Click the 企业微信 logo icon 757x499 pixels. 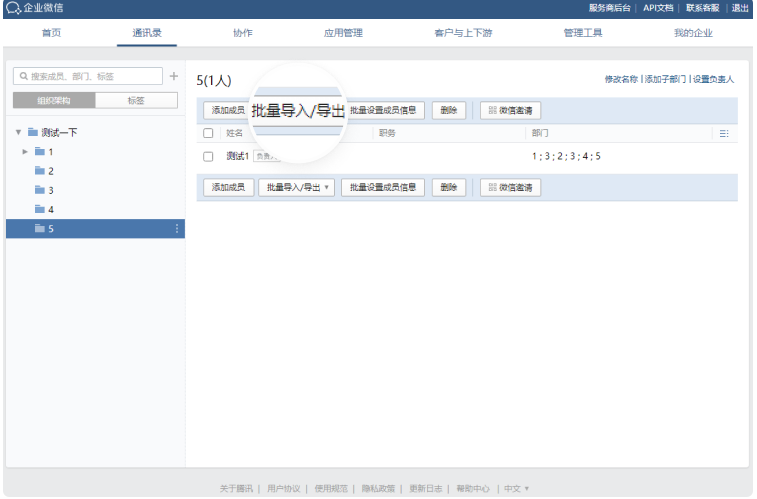click(13, 8)
